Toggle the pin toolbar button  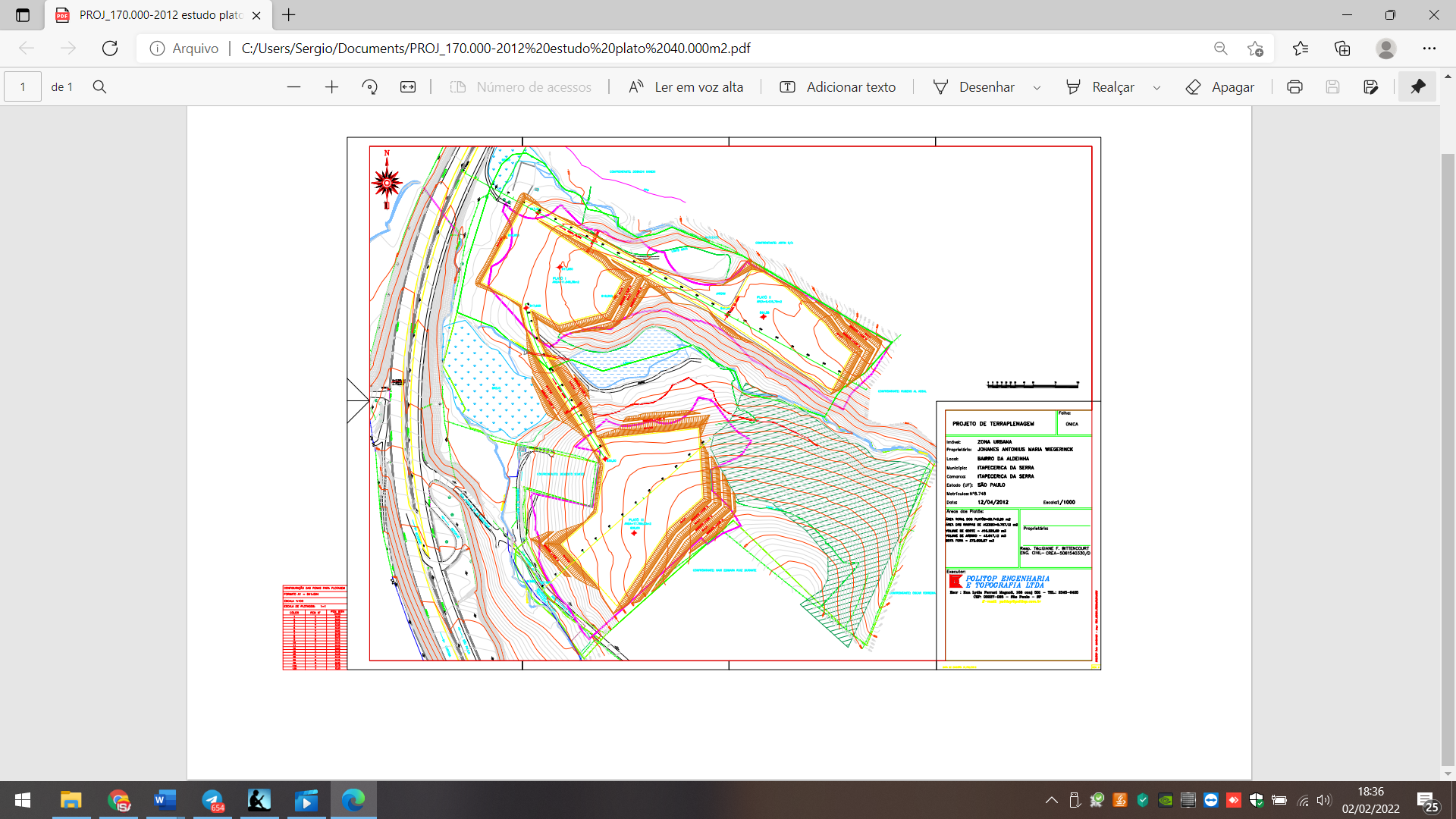(x=1417, y=87)
